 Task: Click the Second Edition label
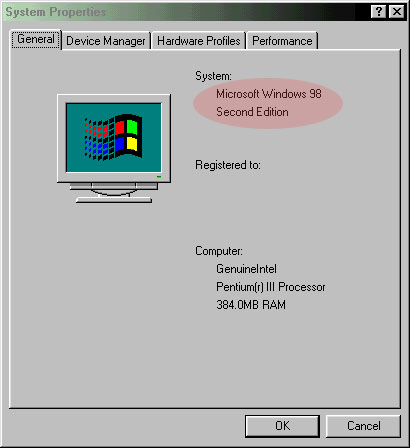click(252, 112)
